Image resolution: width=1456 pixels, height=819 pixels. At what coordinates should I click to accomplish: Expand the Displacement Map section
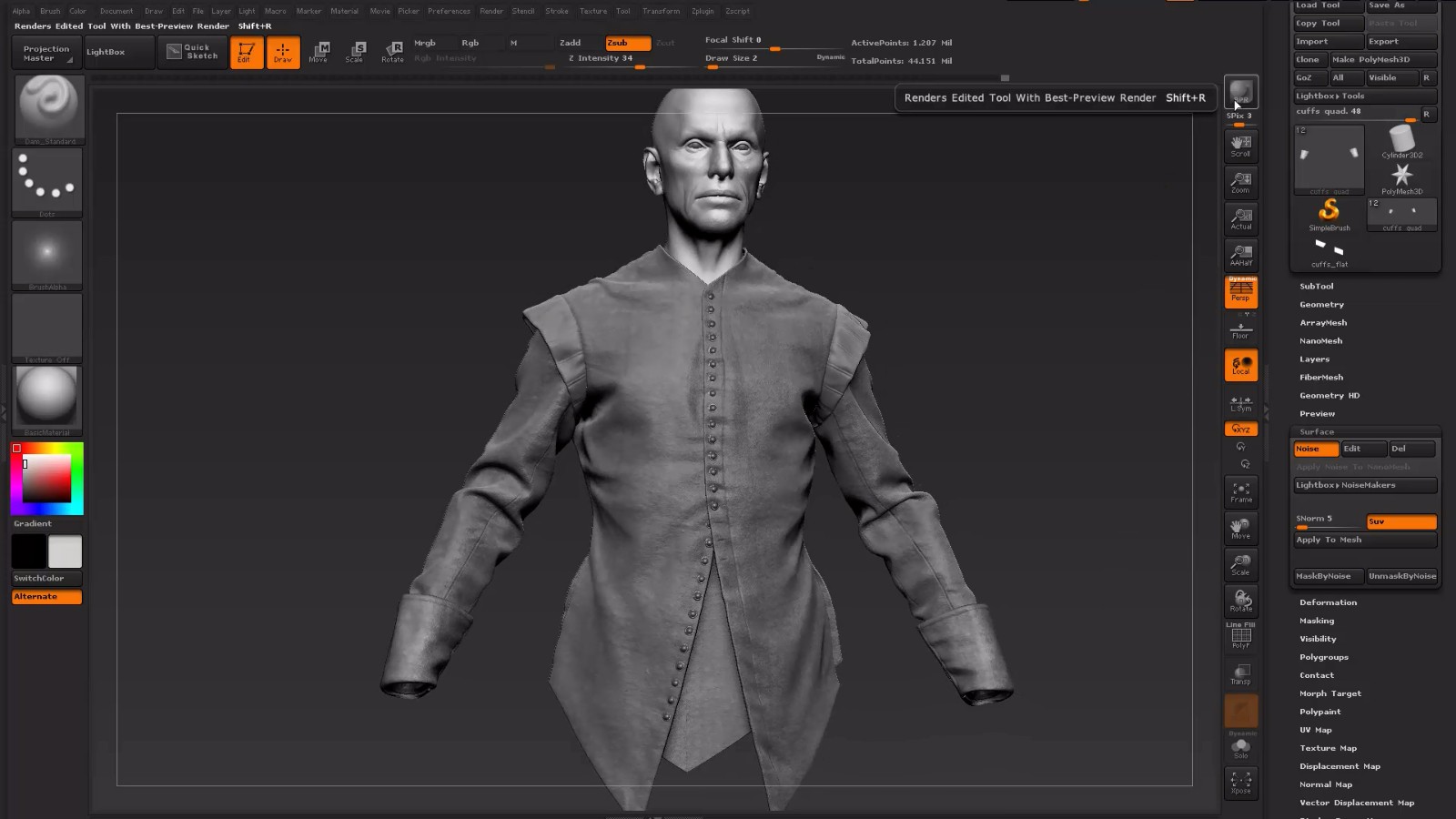tap(1340, 766)
